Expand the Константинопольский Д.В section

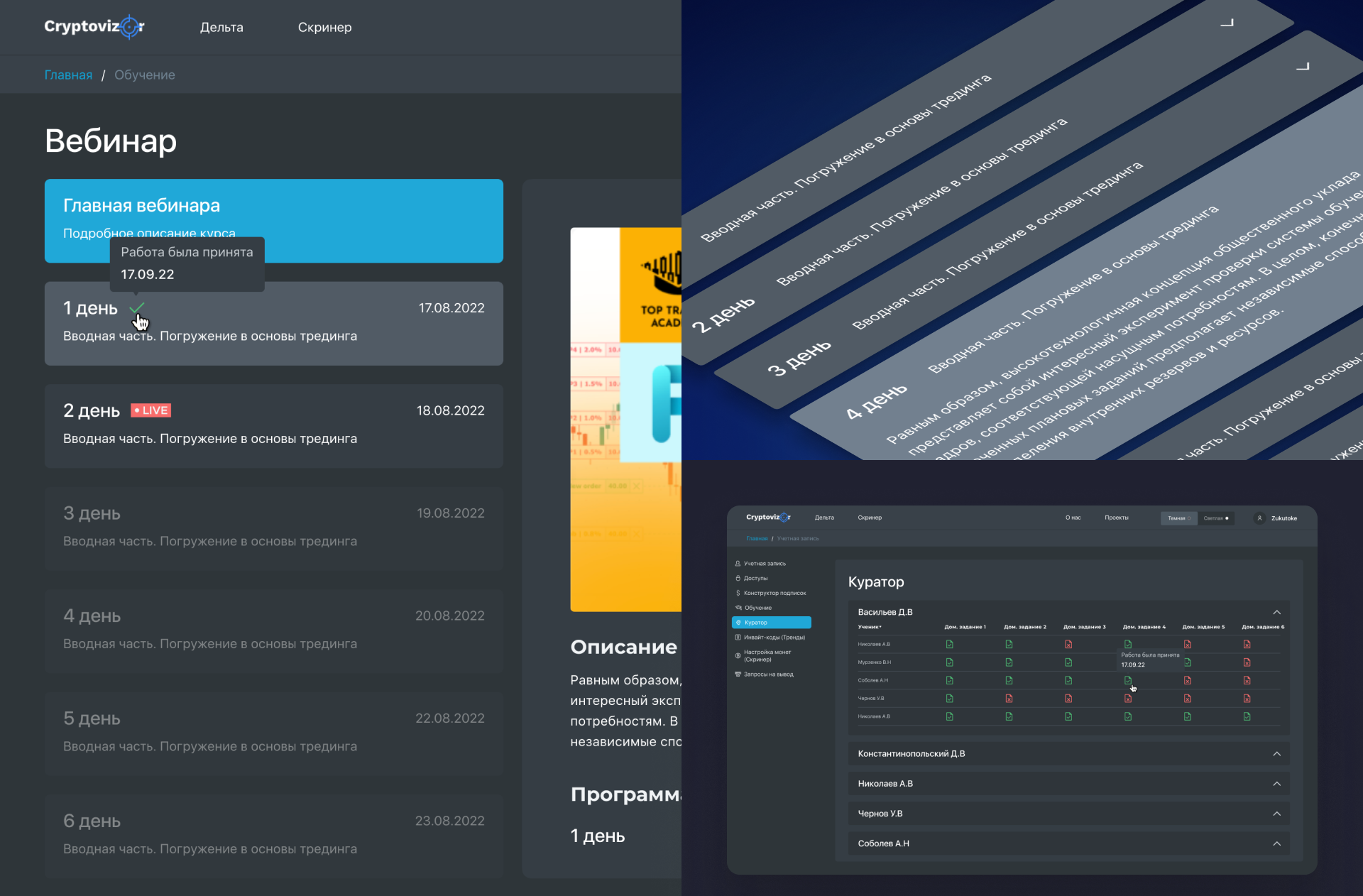(x=1276, y=754)
